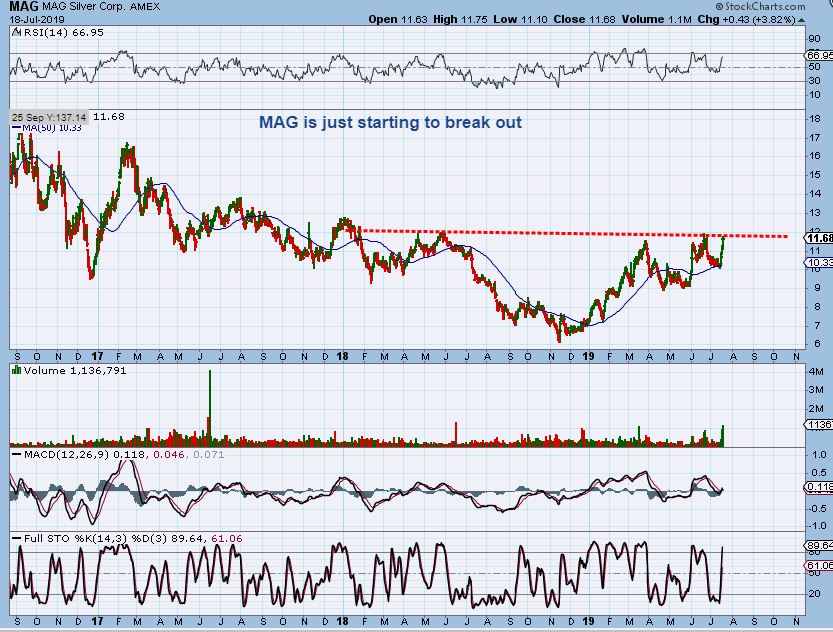Image resolution: width=833 pixels, height=632 pixels.
Task: Open the StockCharts.com copyright link
Action: (x=760, y=6)
